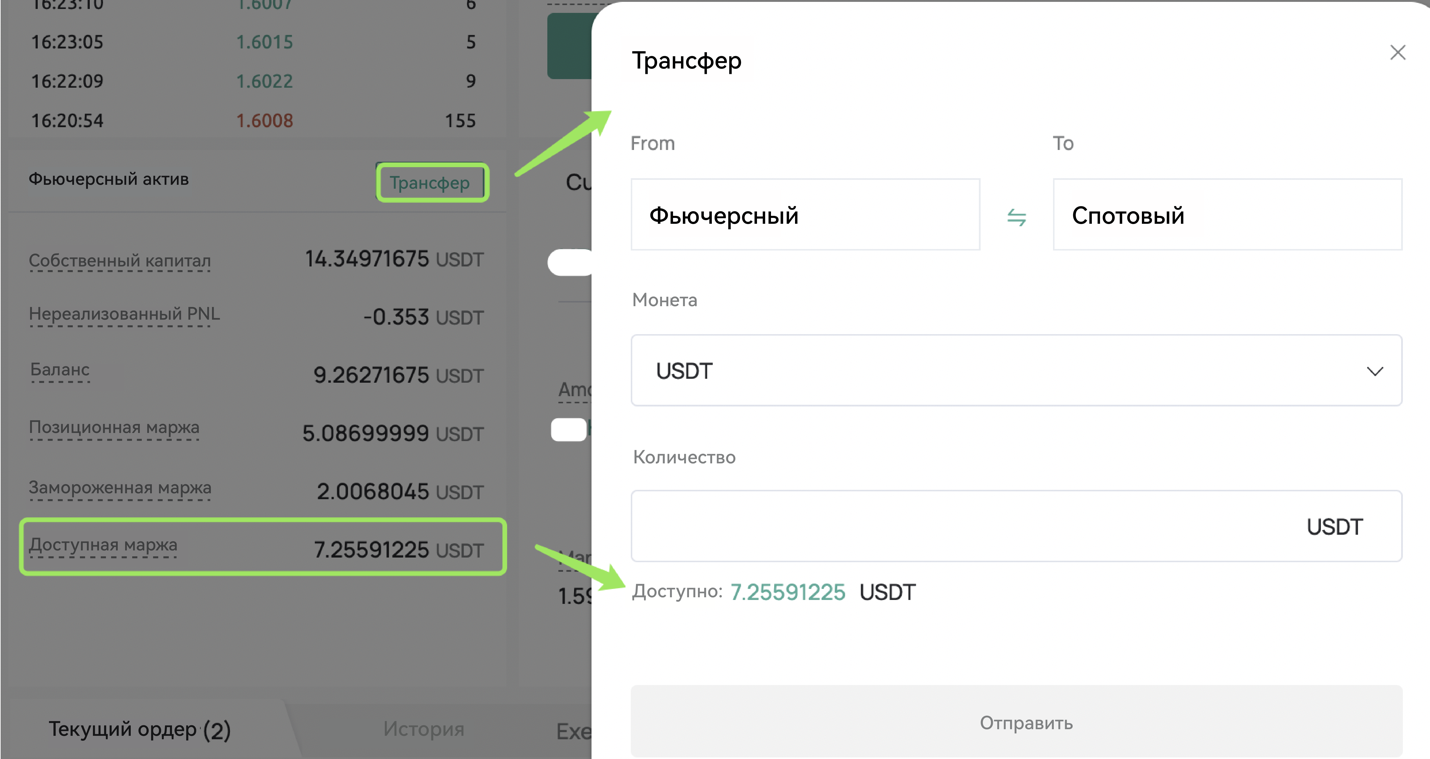This screenshot has width=1430, height=759.
Task: Click the Отправить submit button
Action: click(1016, 722)
